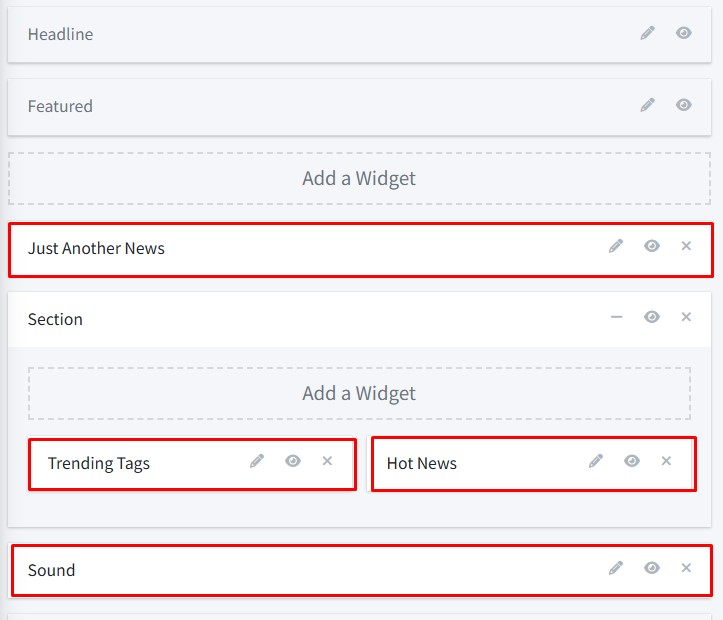Toggle visibility of Headline widget
The height and width of the screenshot is (620, 723).
(x=684, y=33)
